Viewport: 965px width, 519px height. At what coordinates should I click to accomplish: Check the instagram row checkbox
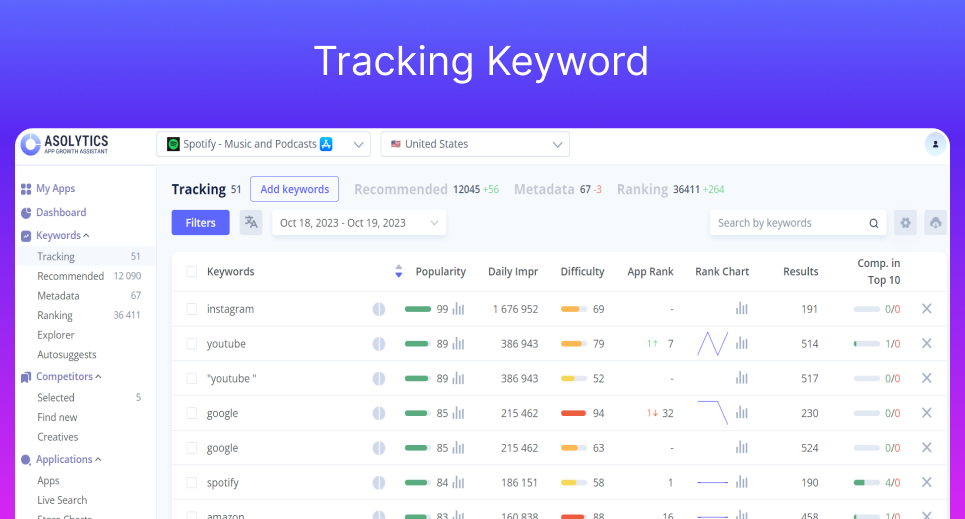[x=192, y=309]
